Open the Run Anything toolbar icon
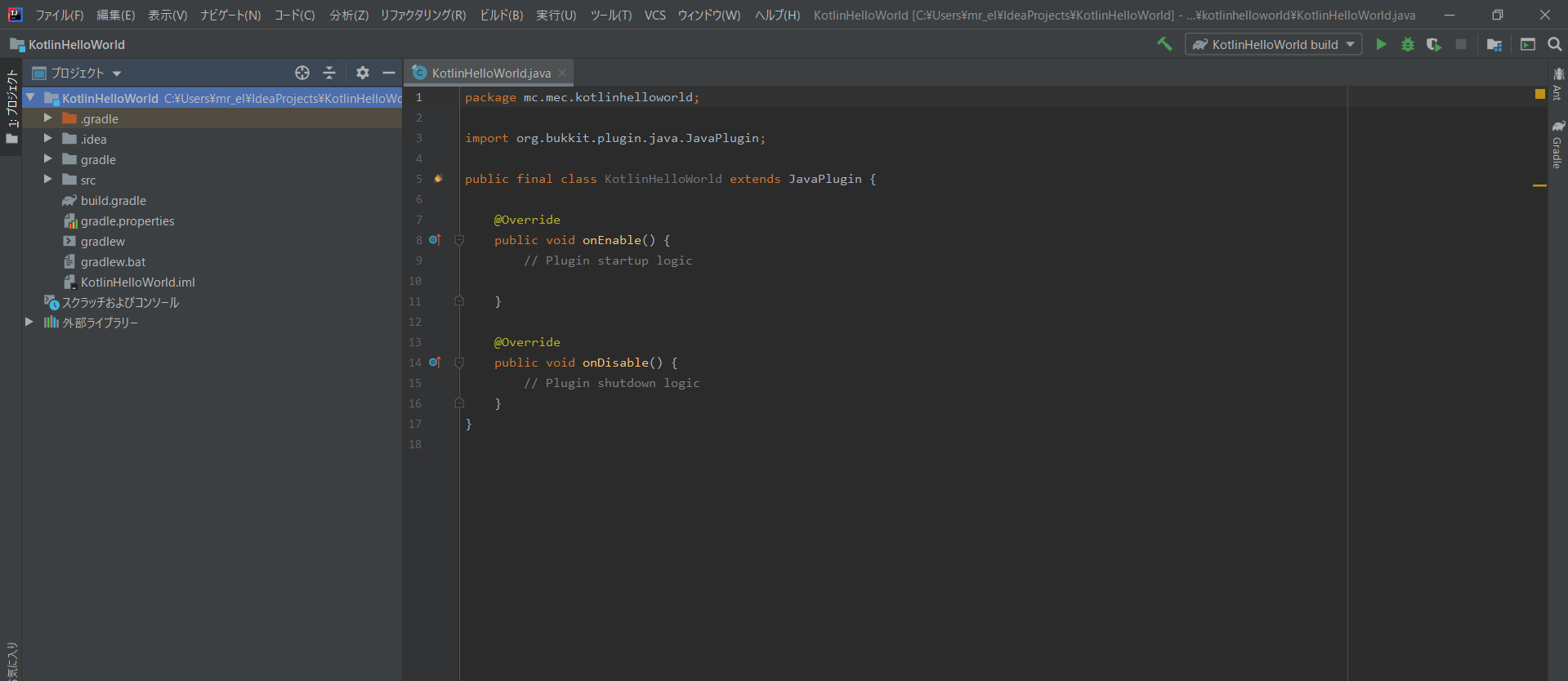 click(1527, 44)
